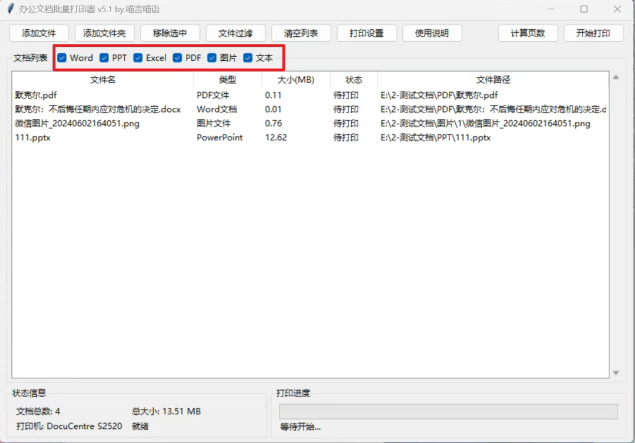The height and width of the screenshot is (443, 635).
Task: Click the 图片文件 type cell
Action: [x=213, y=124]
